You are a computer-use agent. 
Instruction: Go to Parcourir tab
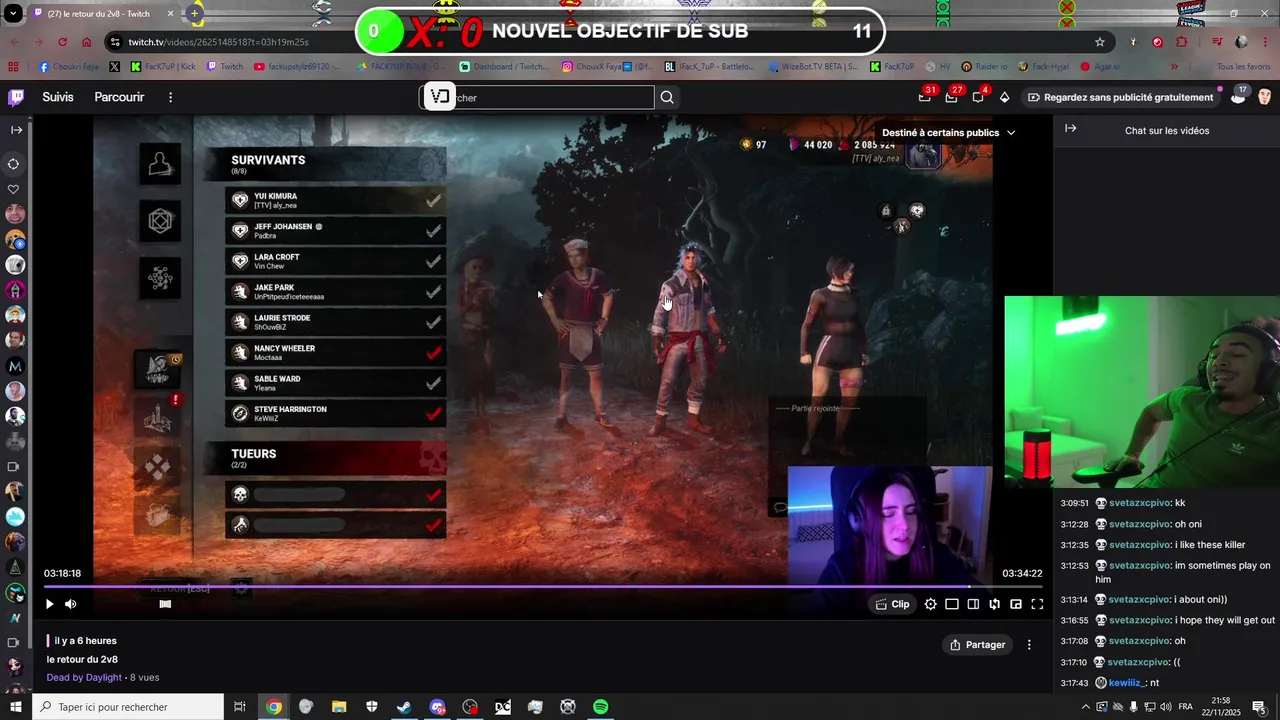(x=119, y=97)
